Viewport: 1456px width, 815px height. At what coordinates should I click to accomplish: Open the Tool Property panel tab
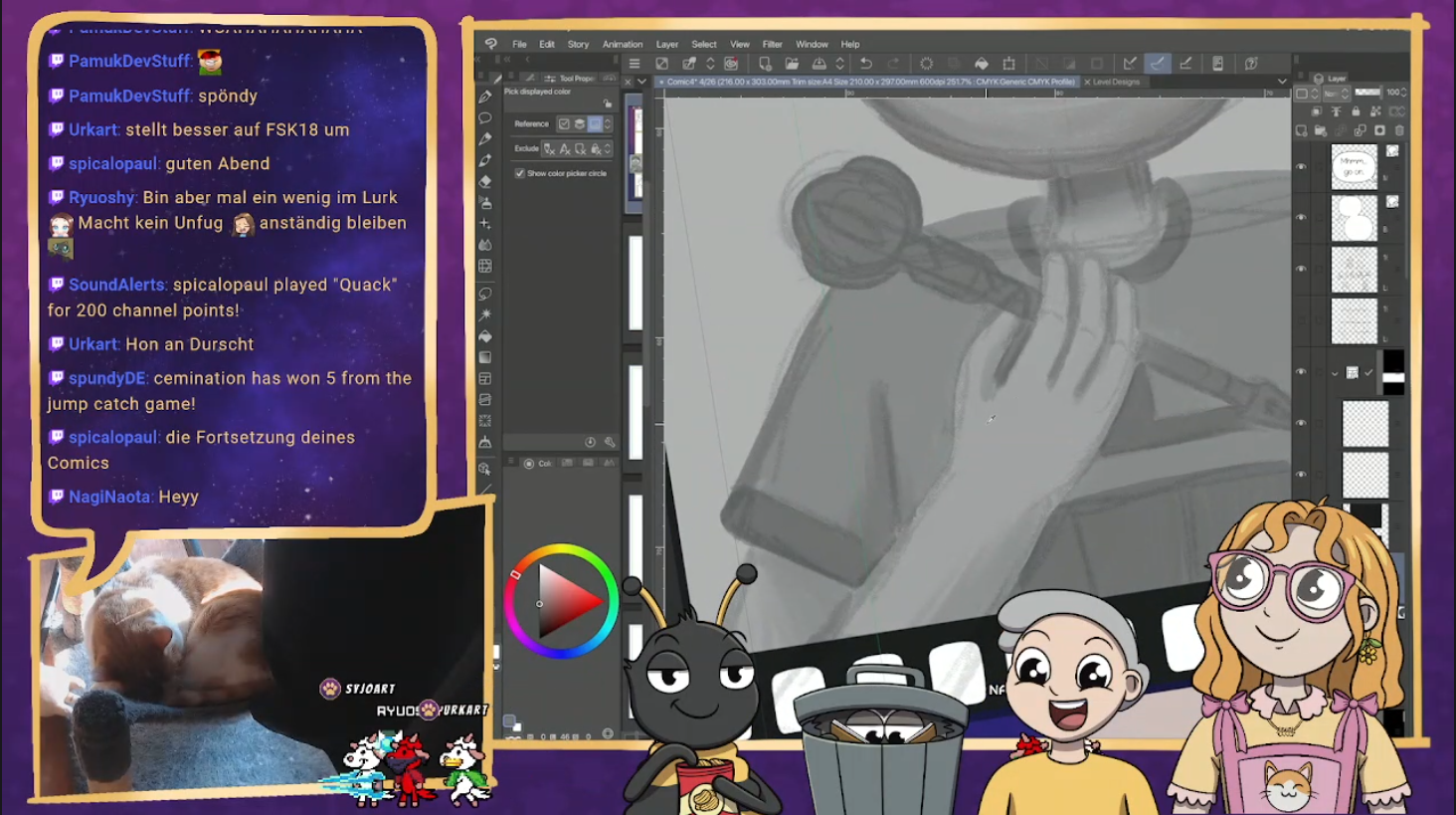[x=570, y=78]
